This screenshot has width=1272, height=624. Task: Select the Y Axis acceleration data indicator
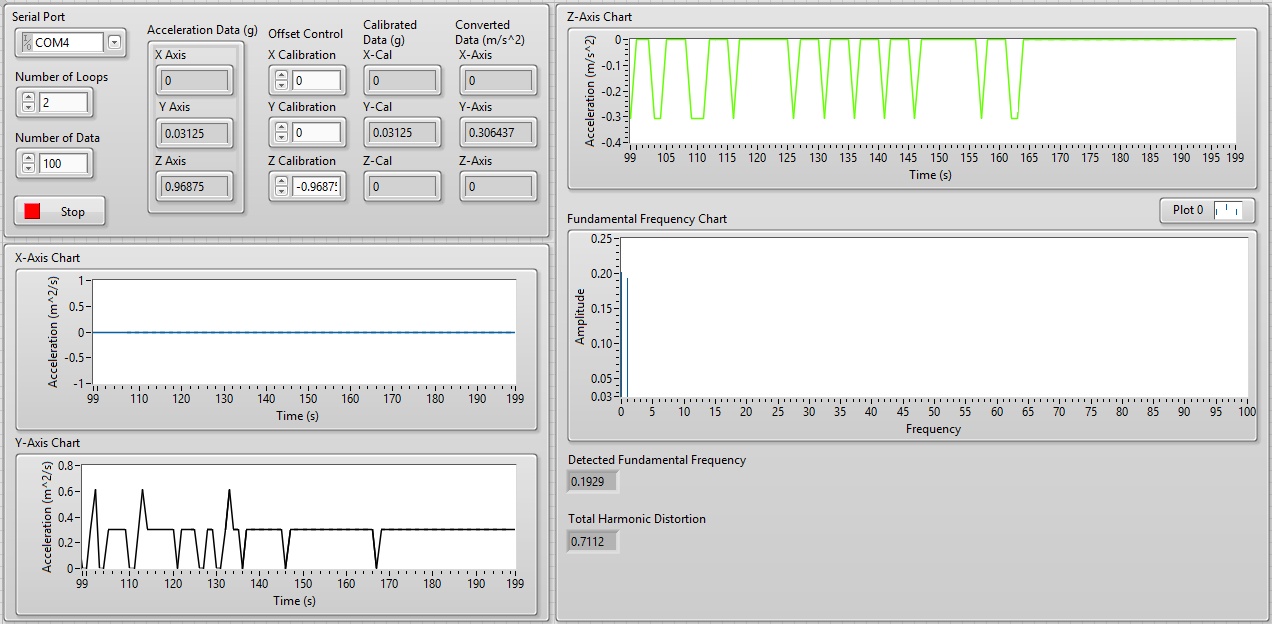(196, 132)
